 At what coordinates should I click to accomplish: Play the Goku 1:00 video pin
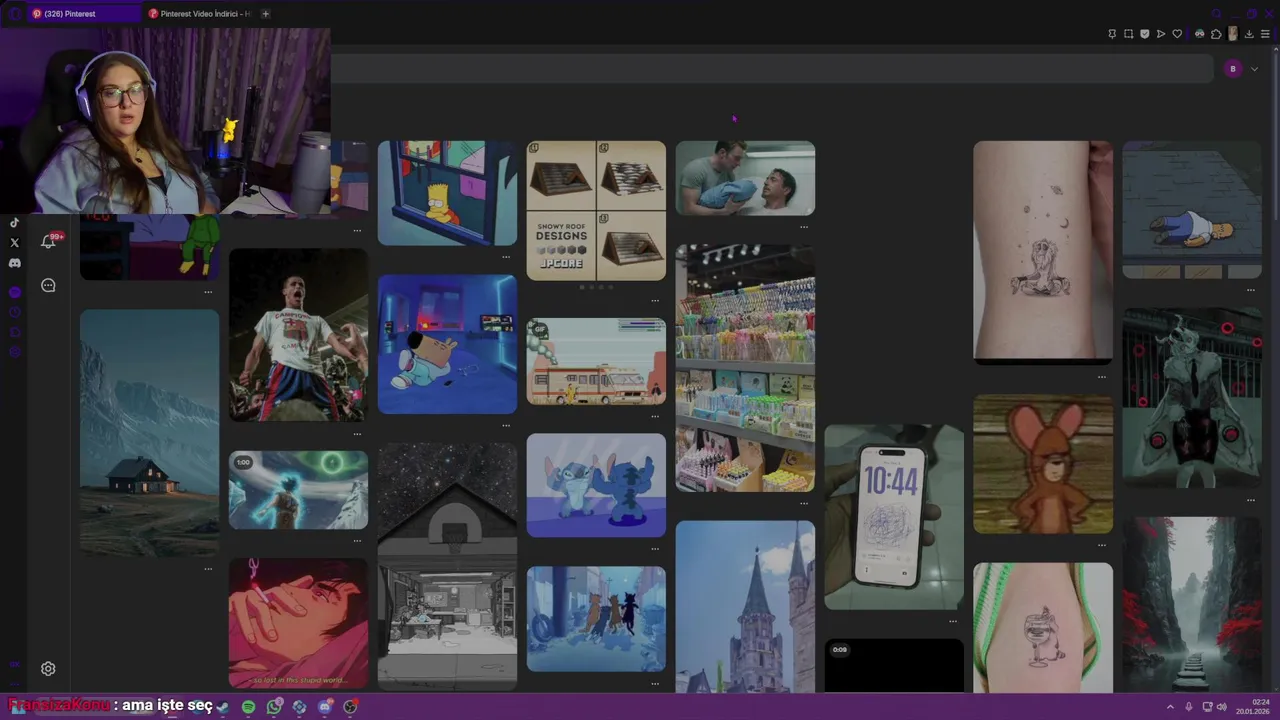click(x=298, y=490)
